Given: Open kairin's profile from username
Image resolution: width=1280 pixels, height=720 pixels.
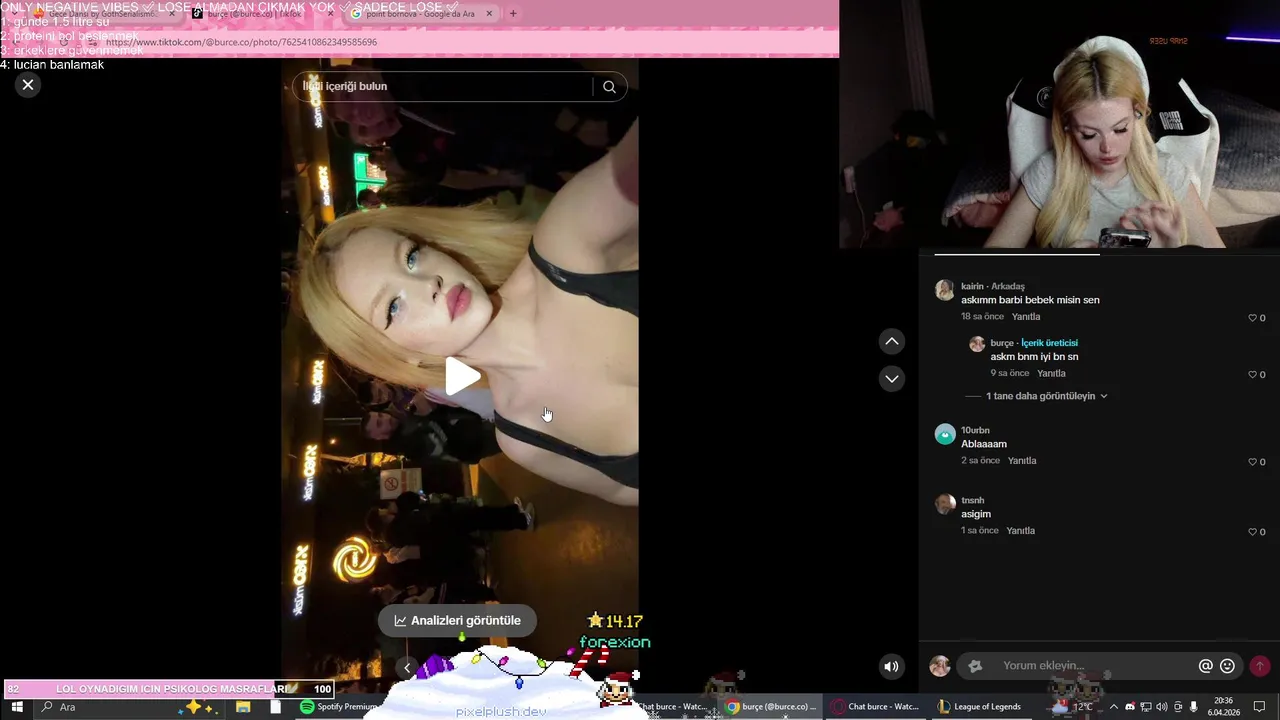Looking at the screenshot, I should [x=972, y=286].
